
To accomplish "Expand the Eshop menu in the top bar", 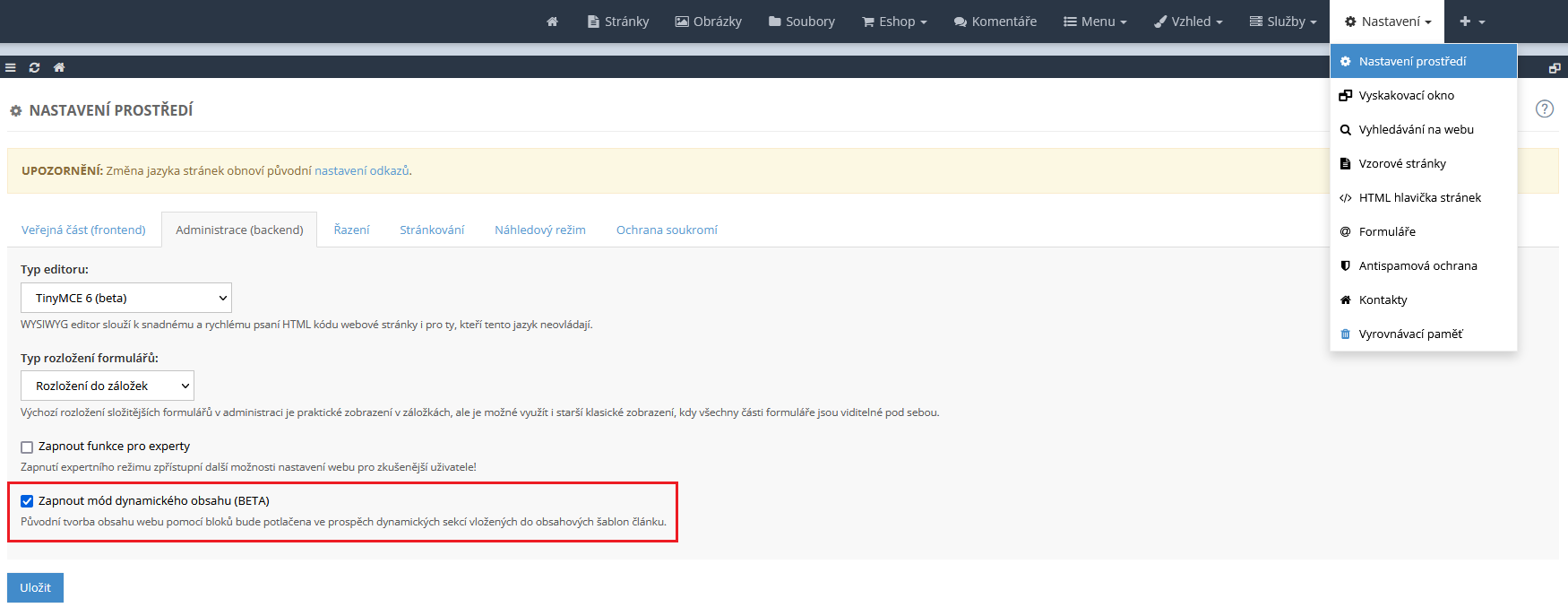I will coord(894,22).
